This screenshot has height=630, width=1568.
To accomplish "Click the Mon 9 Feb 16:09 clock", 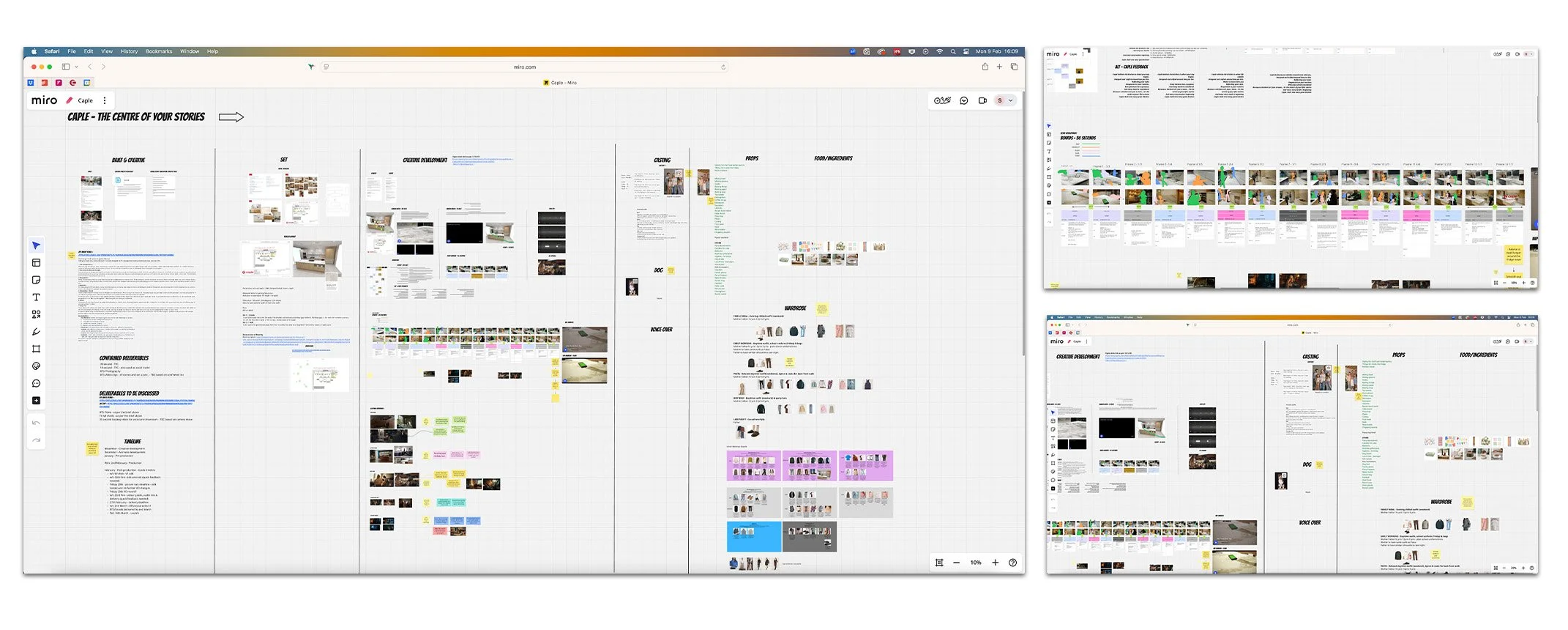I will 997,51.
